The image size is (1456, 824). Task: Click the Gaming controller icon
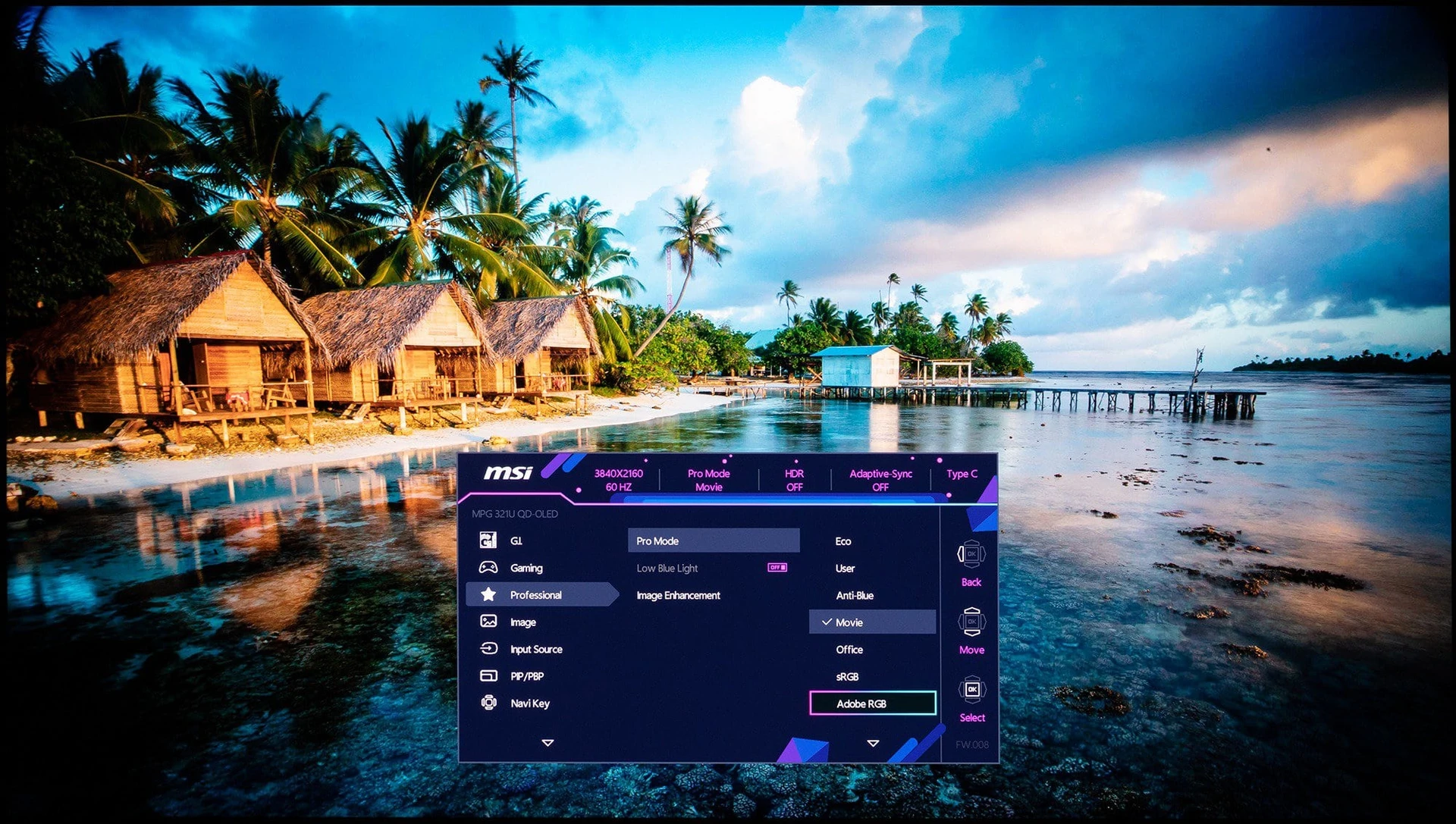[x=488, y=568]
